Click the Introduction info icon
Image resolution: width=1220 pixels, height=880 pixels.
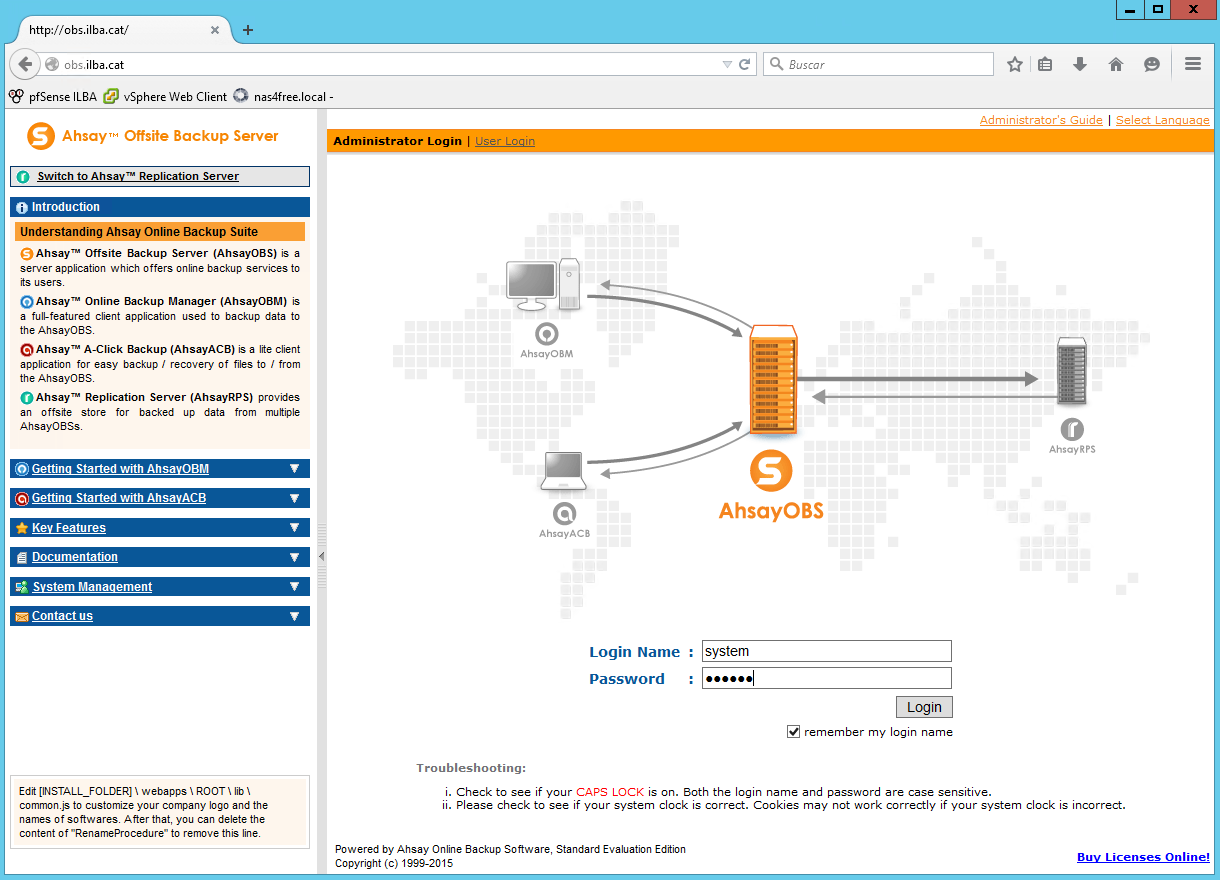click(22, 208)
